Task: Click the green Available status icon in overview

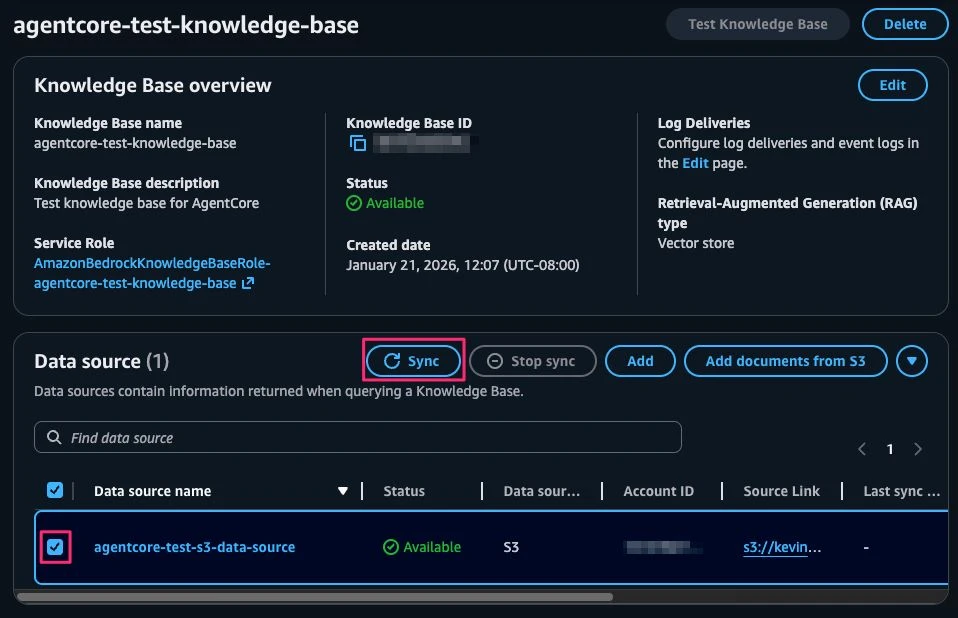Action: [354, 203]
